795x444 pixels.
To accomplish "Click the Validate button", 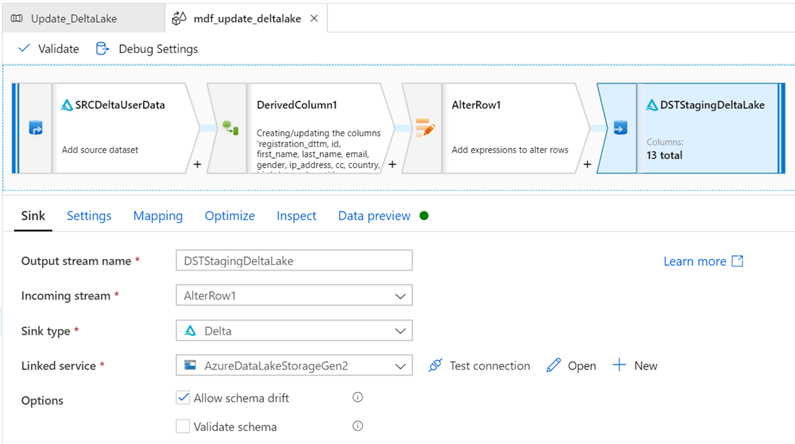I will [48, 48].
